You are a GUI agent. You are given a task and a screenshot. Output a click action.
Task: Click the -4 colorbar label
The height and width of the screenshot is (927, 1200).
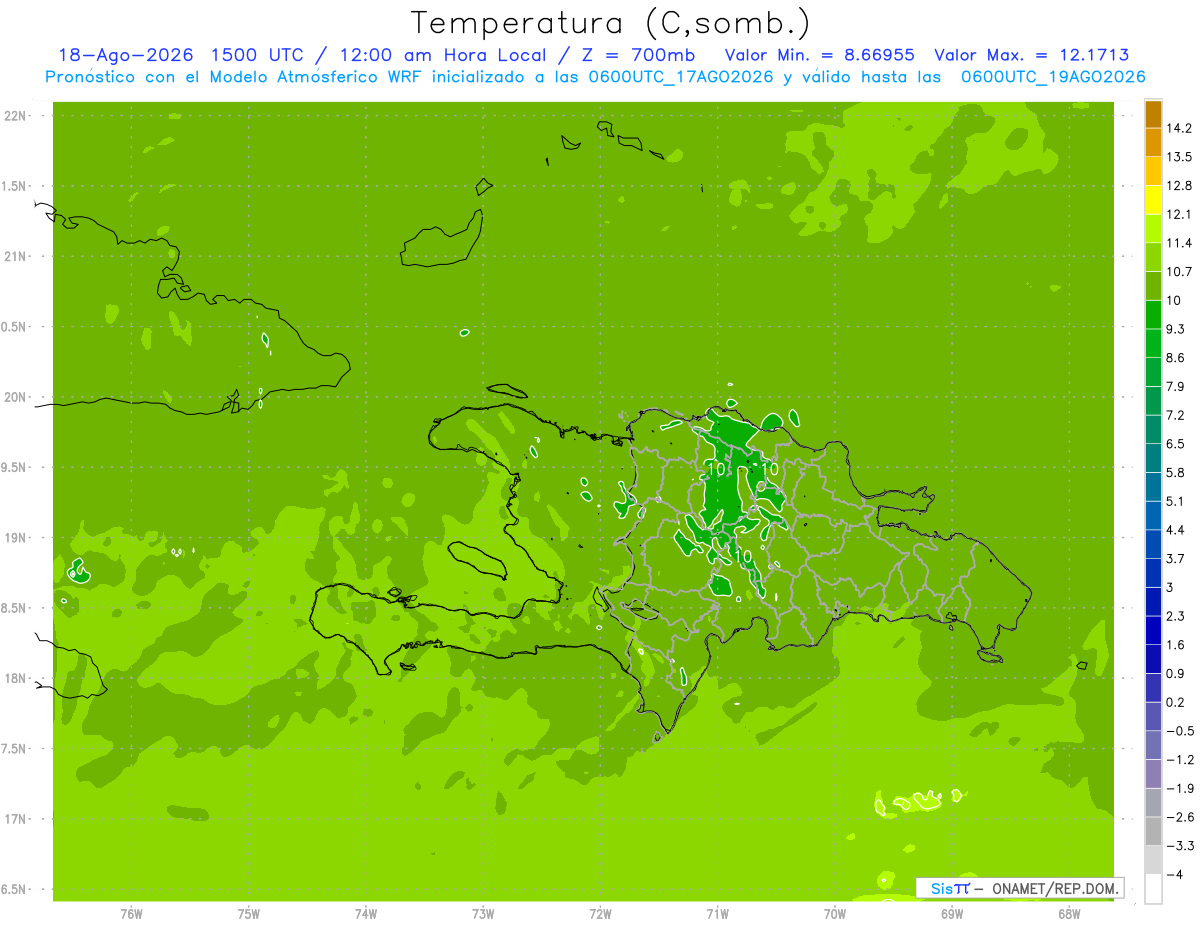[x=1173, y=875]
